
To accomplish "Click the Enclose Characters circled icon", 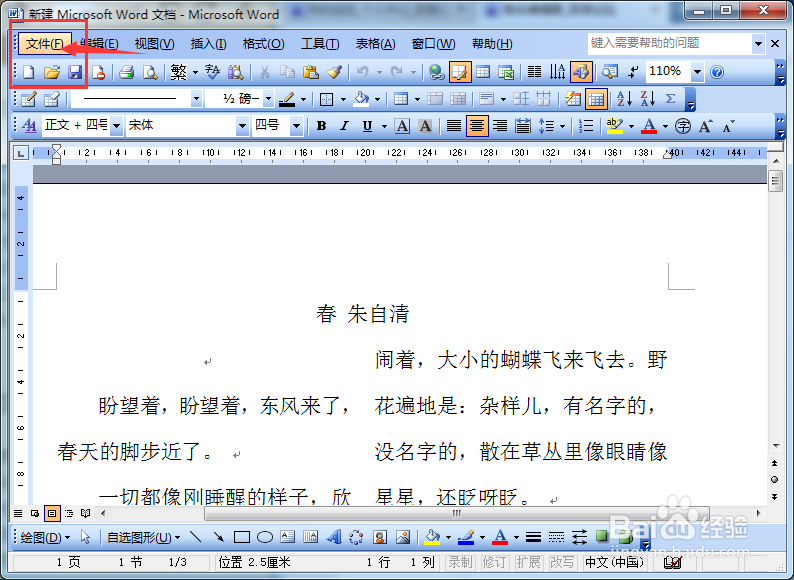I will (x=683, y=126).
